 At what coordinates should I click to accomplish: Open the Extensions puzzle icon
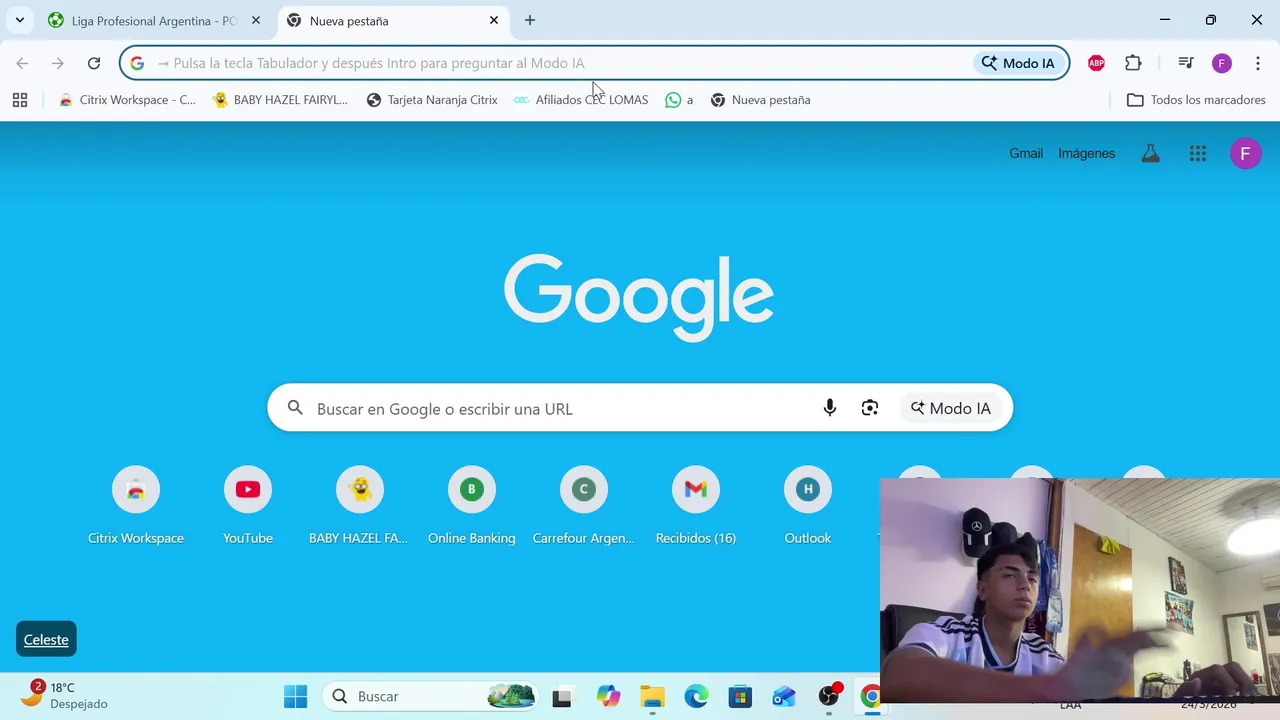coord(1133,63)
